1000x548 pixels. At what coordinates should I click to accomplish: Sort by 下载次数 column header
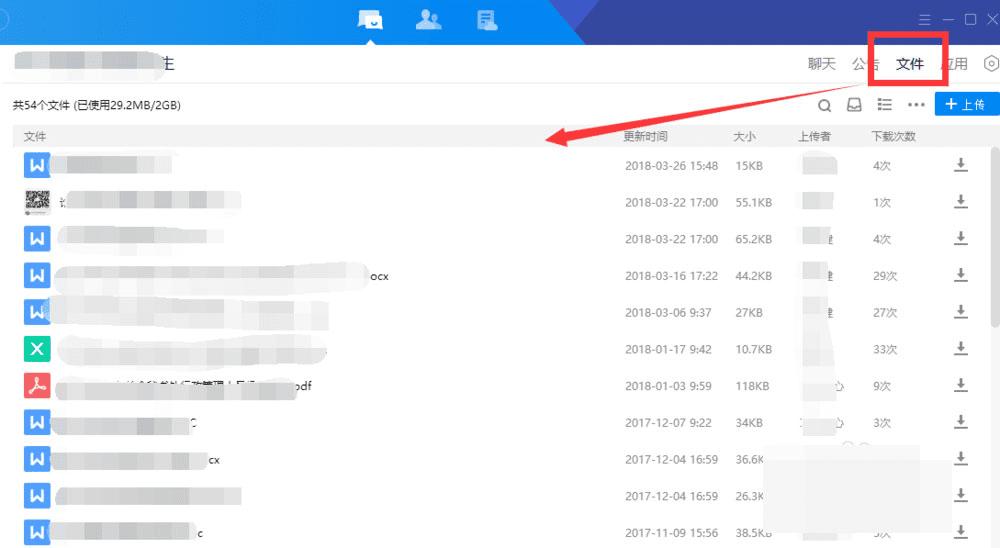click(x=893, y=137)
